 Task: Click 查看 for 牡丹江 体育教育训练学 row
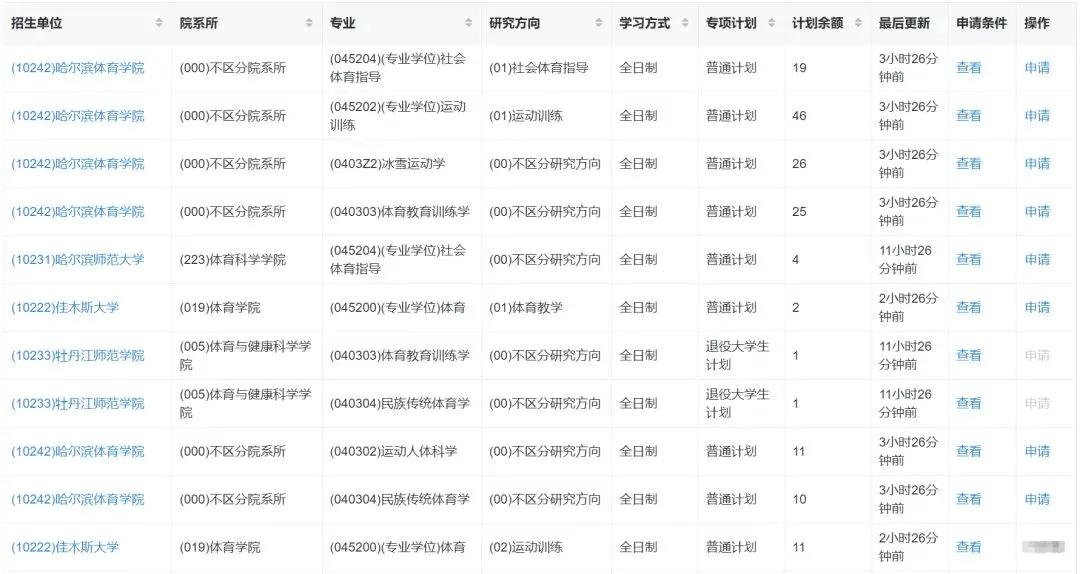coord(968,356)
